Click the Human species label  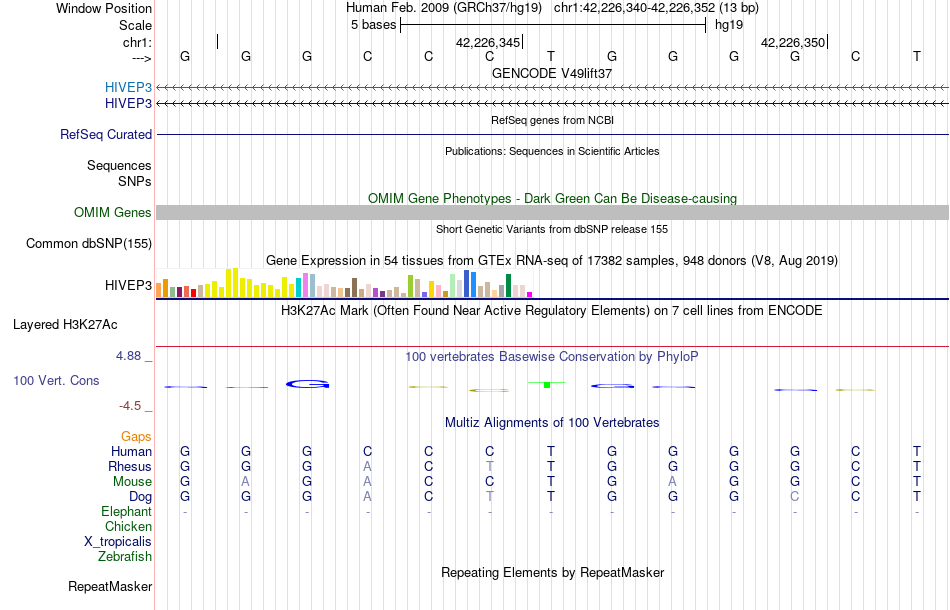(131, 452)
